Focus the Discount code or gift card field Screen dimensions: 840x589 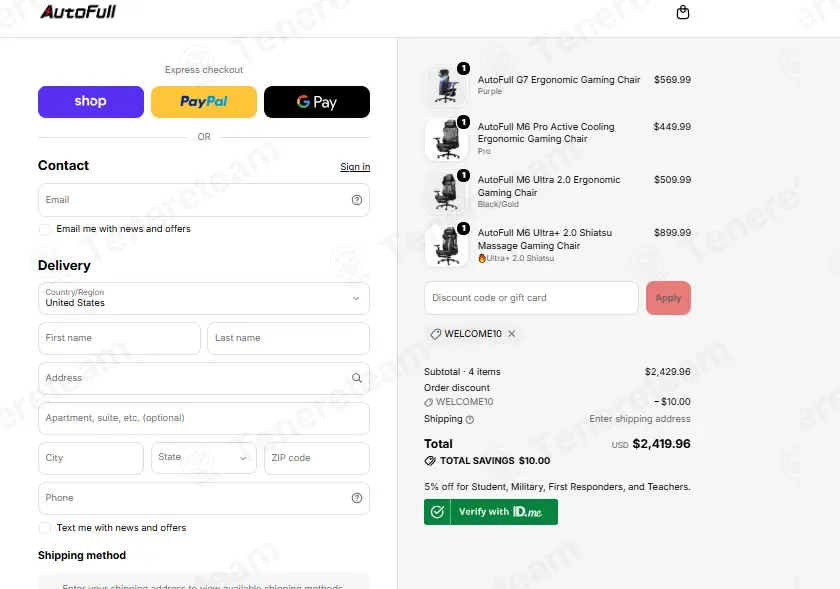[531, 298]
